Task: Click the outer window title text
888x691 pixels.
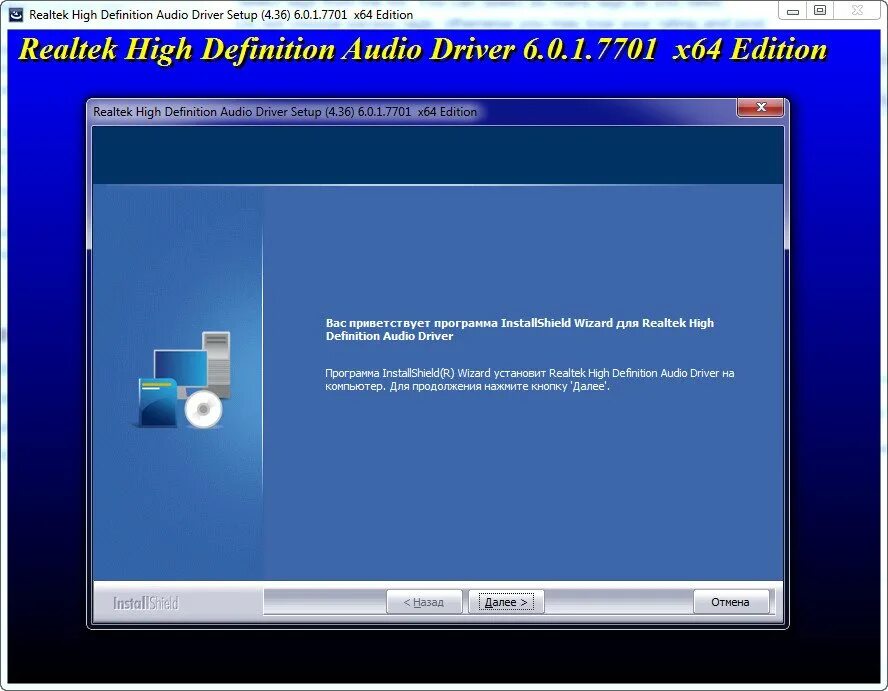Action: tap(221, 15)
